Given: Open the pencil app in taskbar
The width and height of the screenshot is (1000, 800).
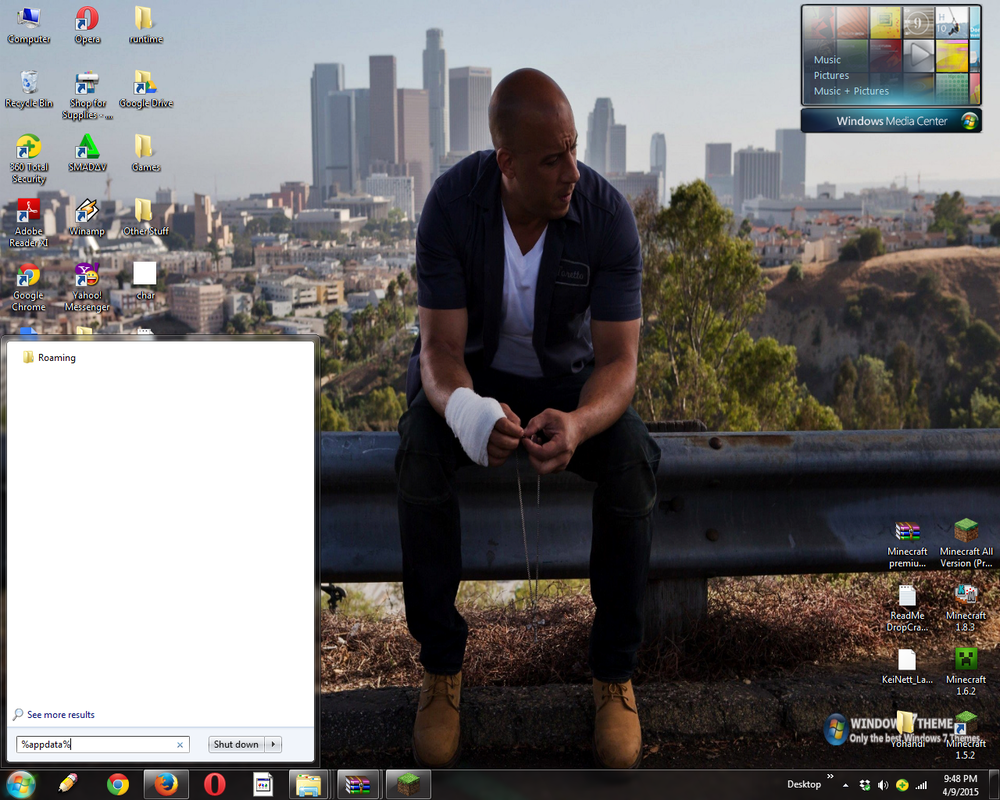Looking at the screenshot, I should pos(68,784).
